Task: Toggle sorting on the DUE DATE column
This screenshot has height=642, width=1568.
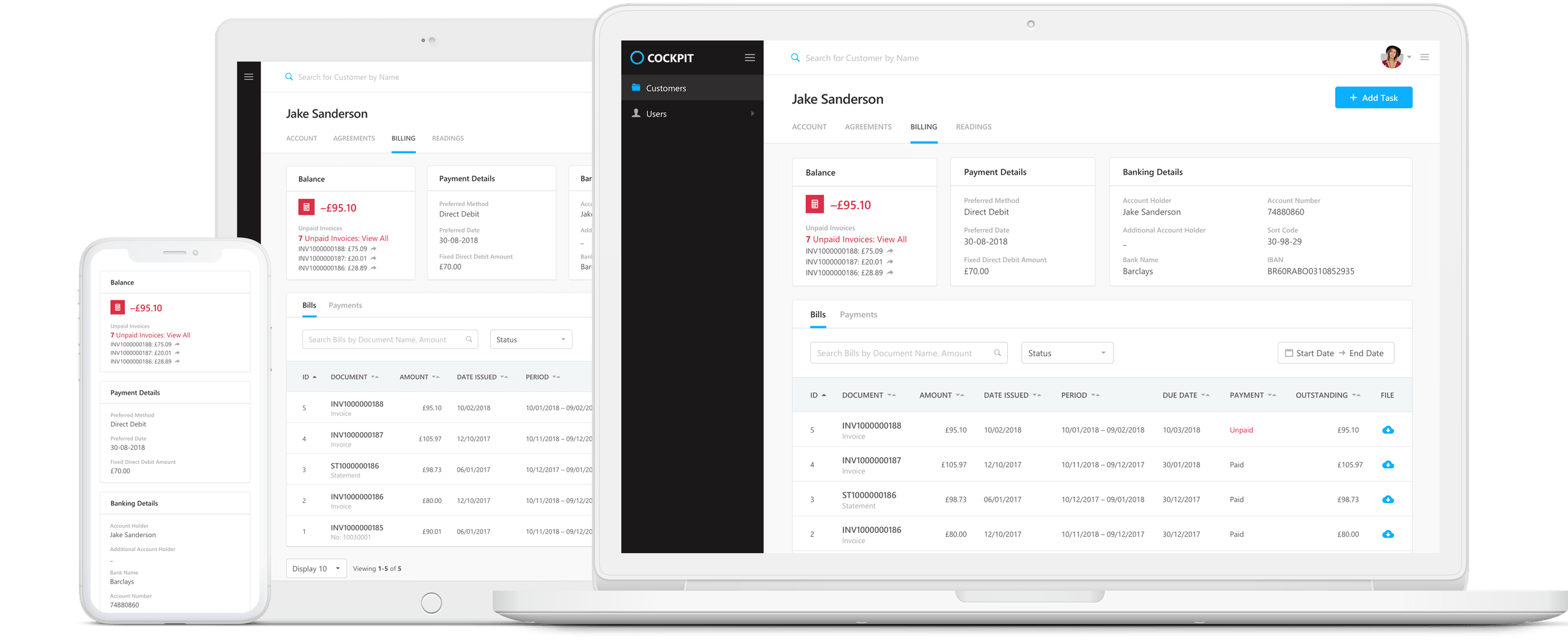Action: [x=1205, y=395]
